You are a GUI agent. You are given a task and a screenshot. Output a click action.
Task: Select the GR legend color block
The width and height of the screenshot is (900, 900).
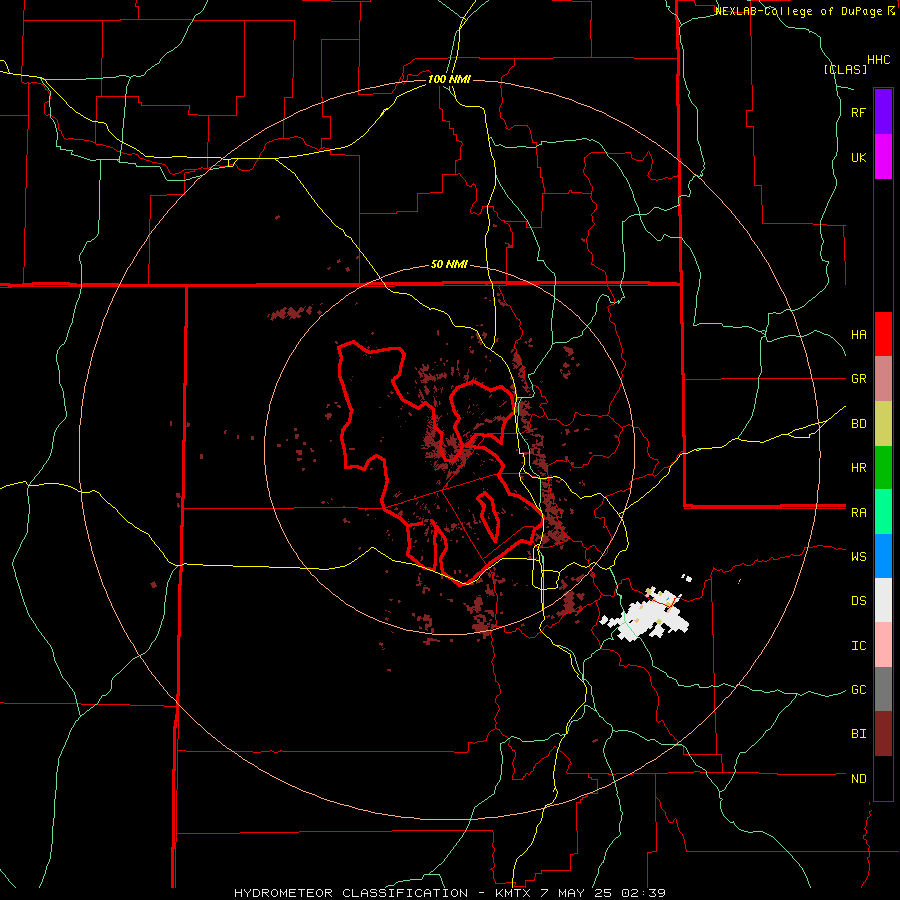[x=883, y=379]
